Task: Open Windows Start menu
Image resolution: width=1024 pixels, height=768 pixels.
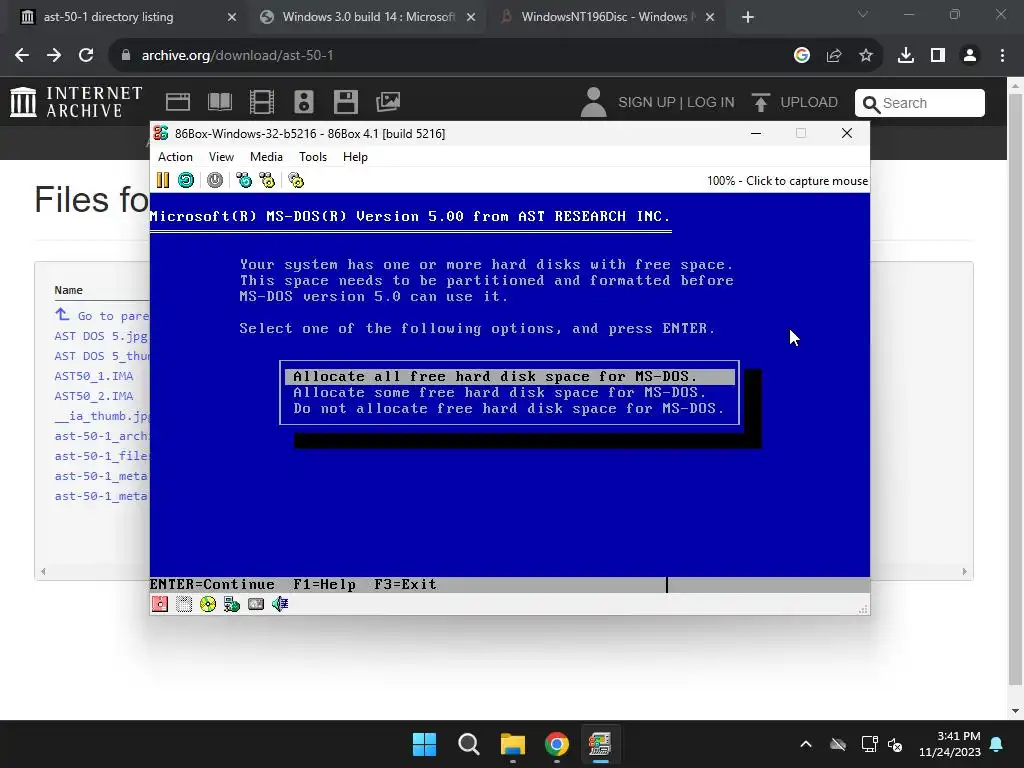Action: [x=424, y=744]
